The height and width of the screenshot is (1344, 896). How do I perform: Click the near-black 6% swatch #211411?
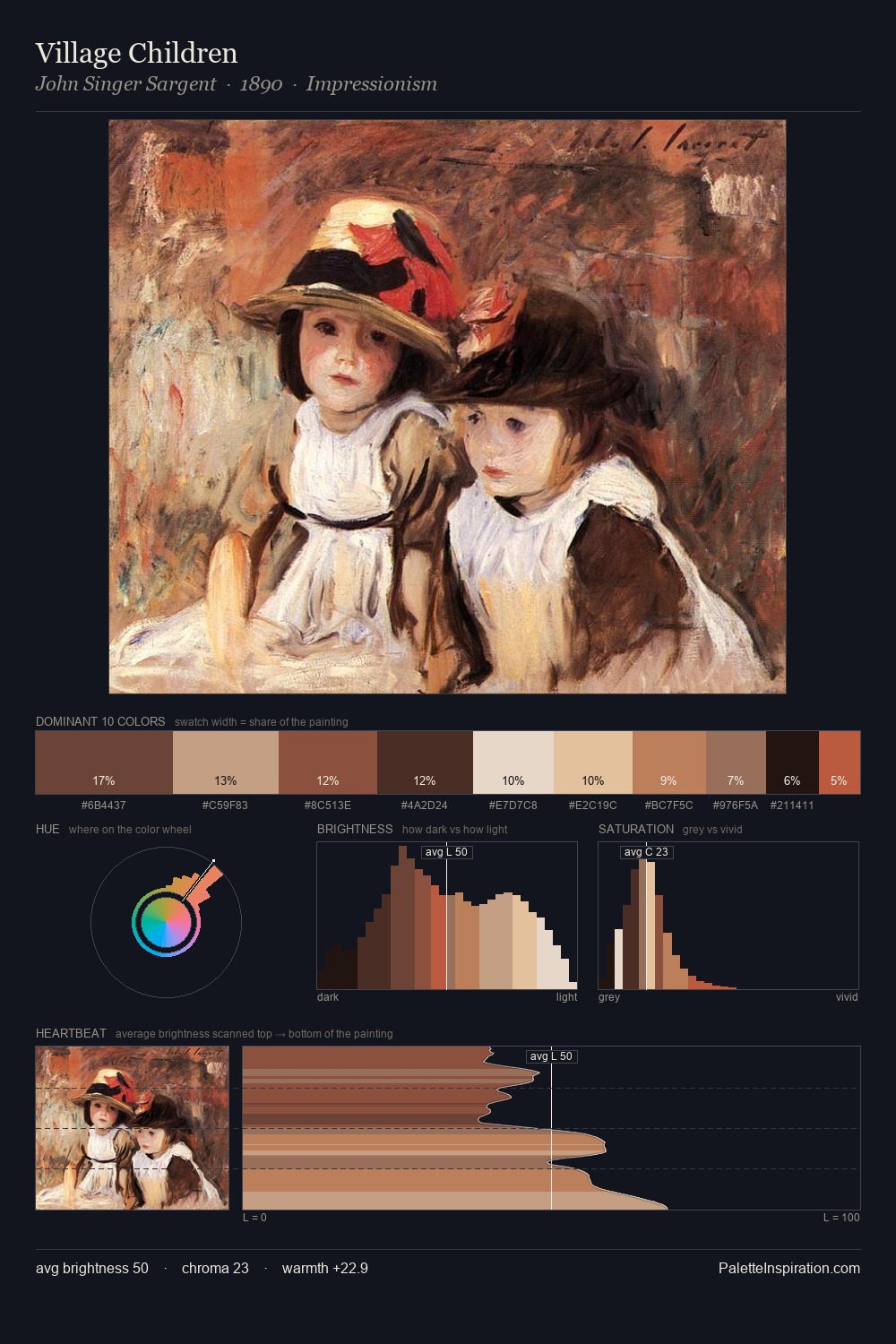click(x=792, y=762)
